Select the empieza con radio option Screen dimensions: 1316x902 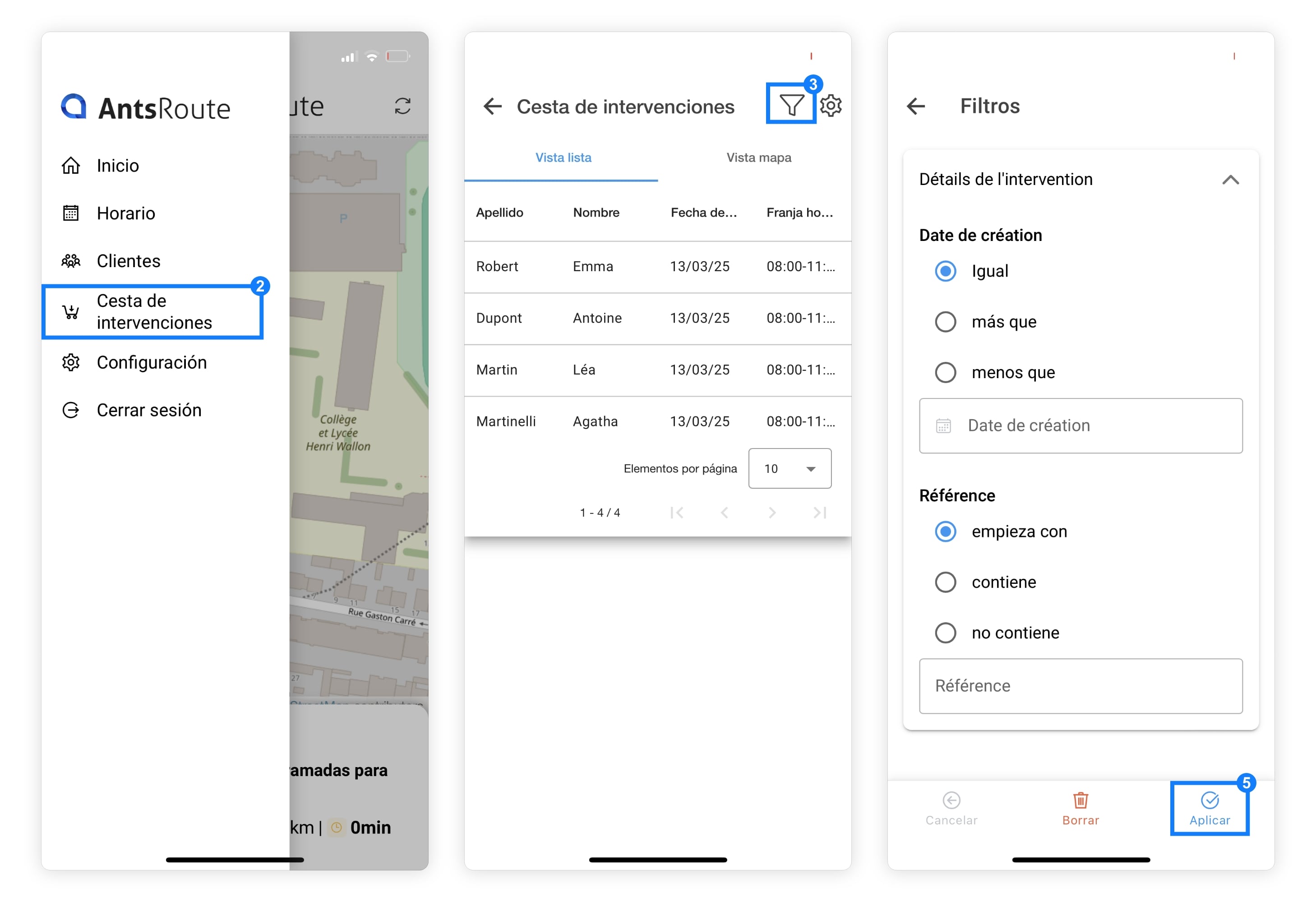pyautogui.click(x=945, y=531)
